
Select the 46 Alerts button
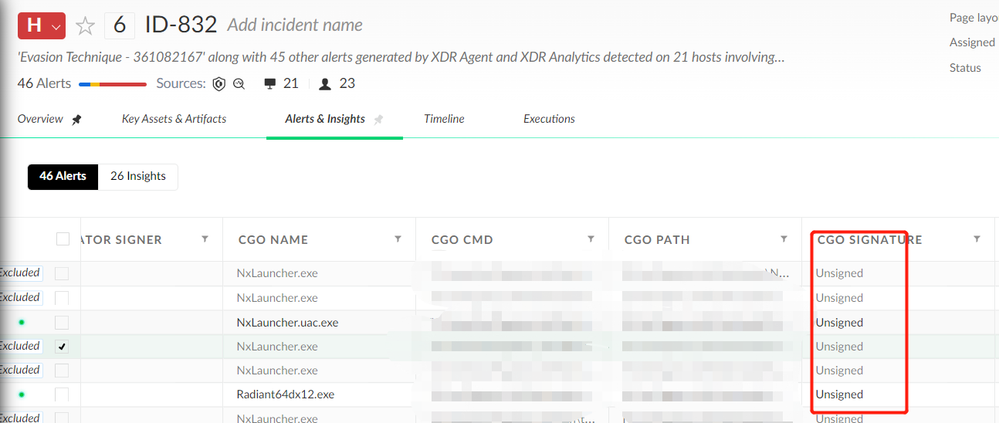63,176
